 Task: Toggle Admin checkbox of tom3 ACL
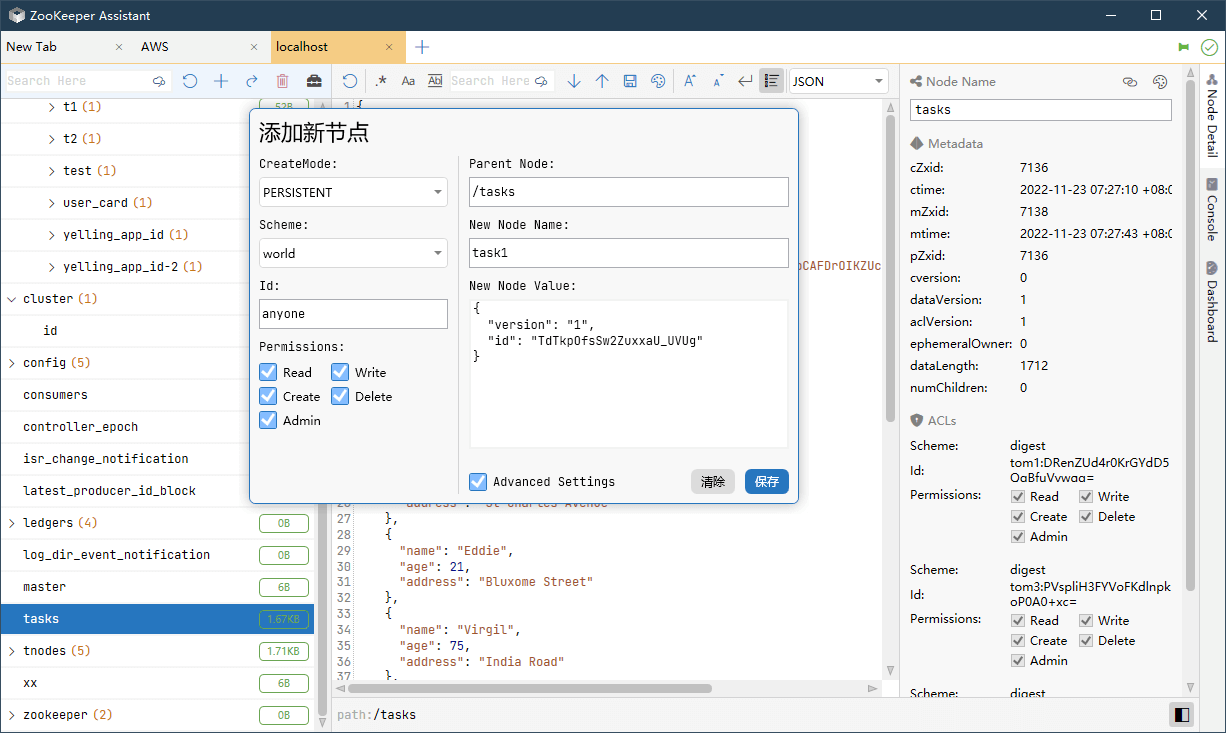[1018, 661]
